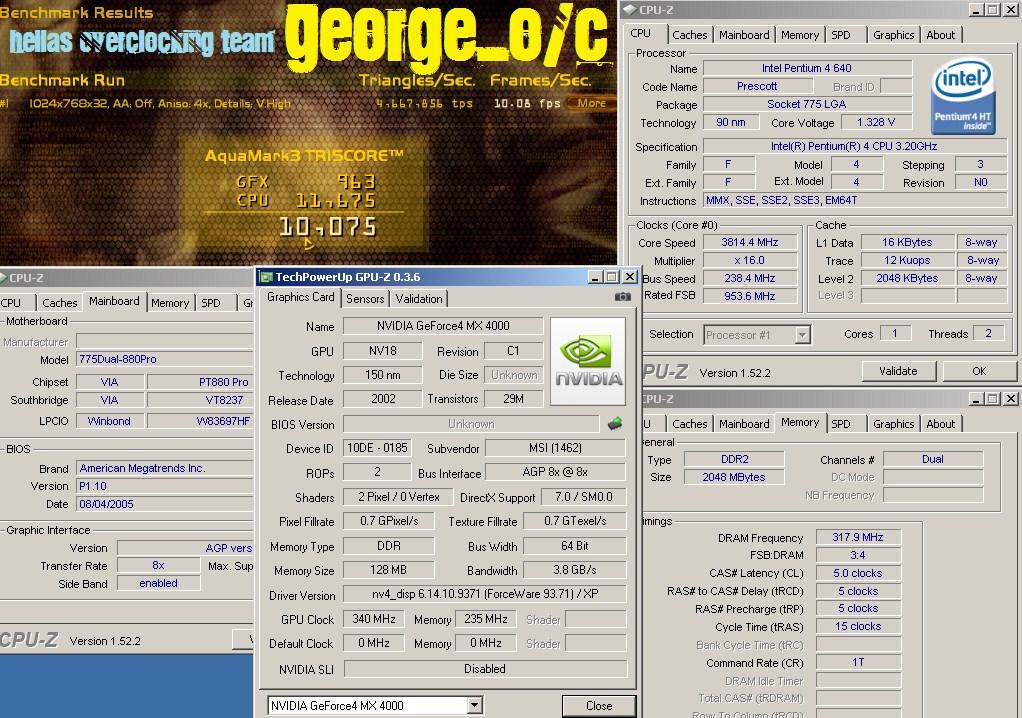Click the GPU-Z screenshot camera icon

pyautogui.click(x=622, y=297)
